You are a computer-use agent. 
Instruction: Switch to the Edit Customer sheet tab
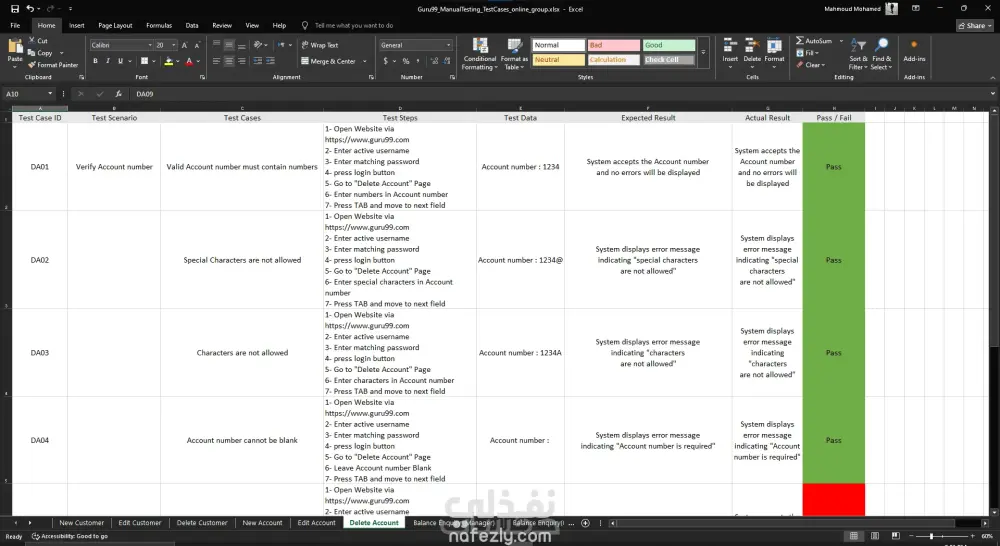click(x=140, y=523)
